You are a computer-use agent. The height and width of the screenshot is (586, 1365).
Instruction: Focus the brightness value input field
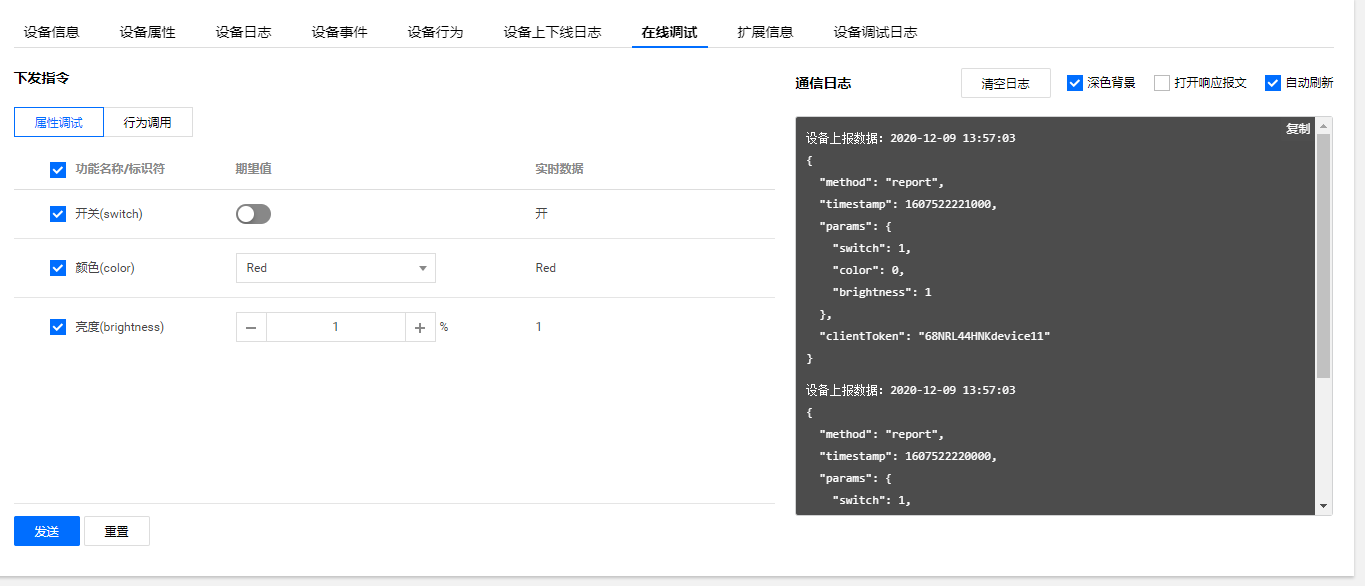pyautogui.click(x=335, y=327)
